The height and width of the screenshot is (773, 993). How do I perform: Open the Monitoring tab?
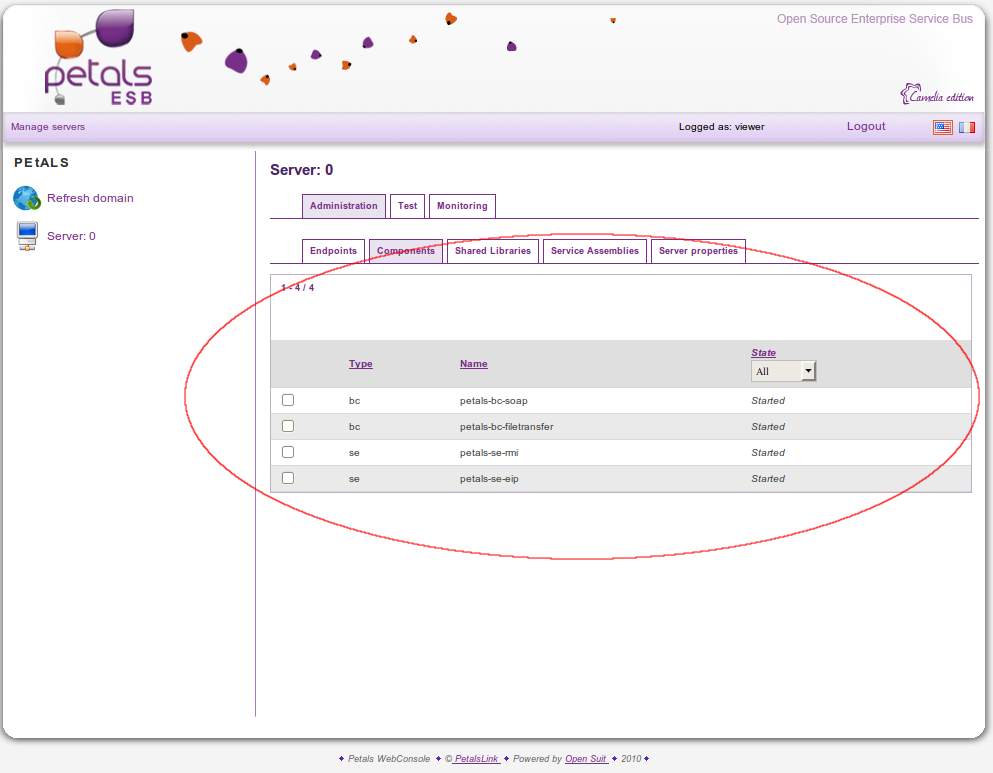point(462,206)
